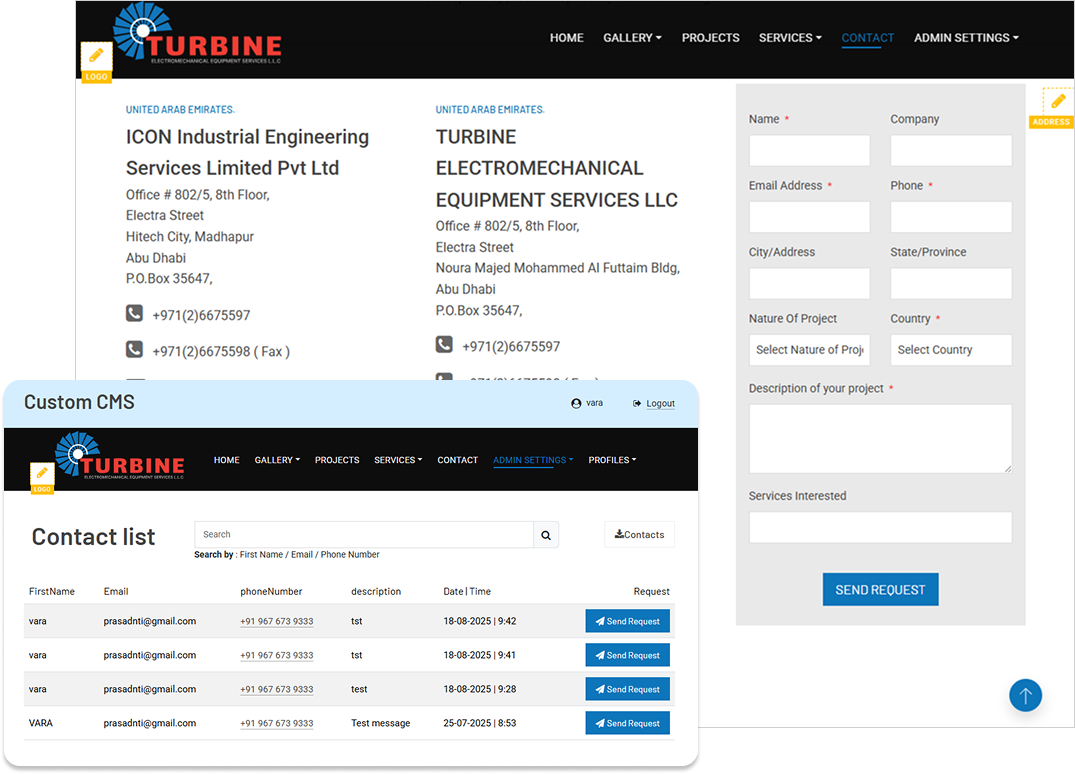Expand GALLERY menu in Custom CMS navigation

277,460
